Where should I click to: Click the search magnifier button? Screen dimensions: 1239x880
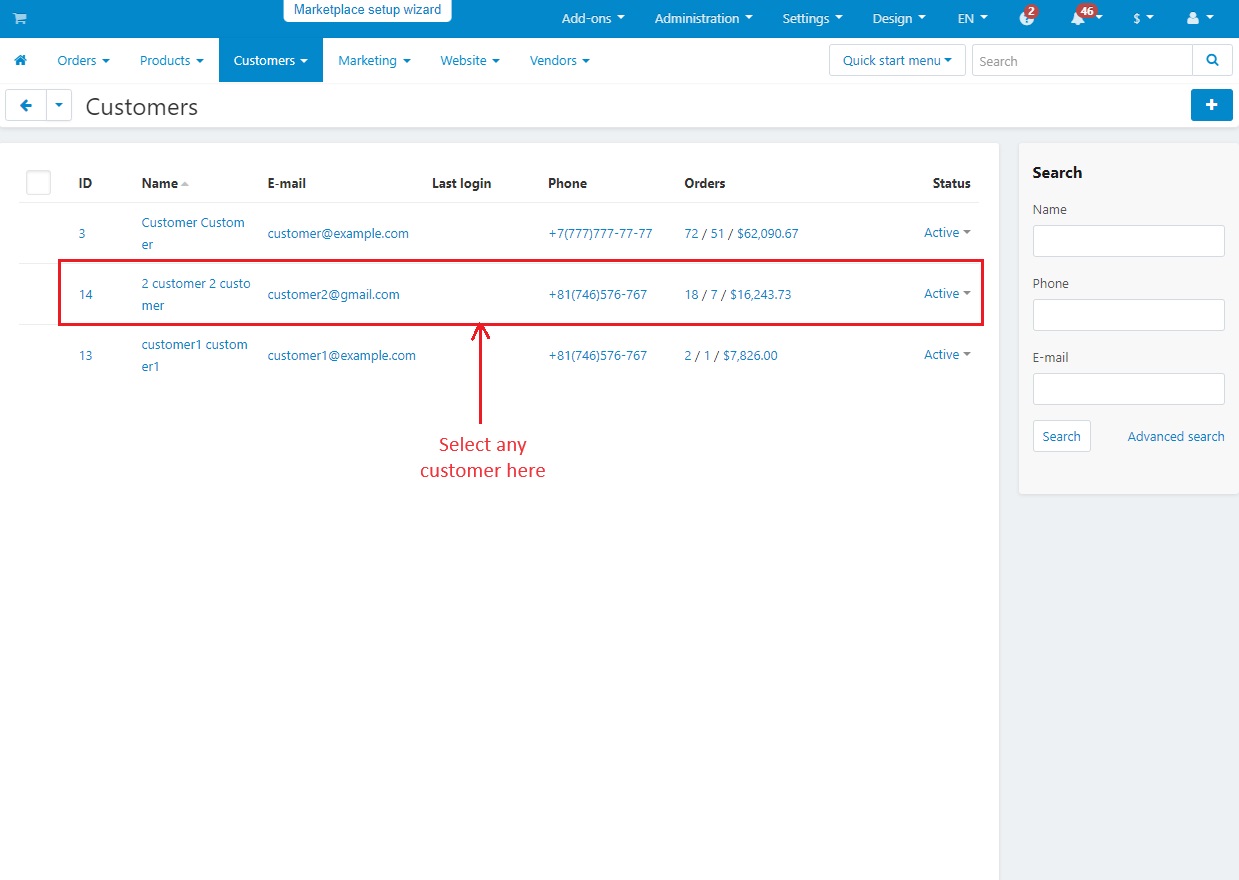coord(1212,61)
